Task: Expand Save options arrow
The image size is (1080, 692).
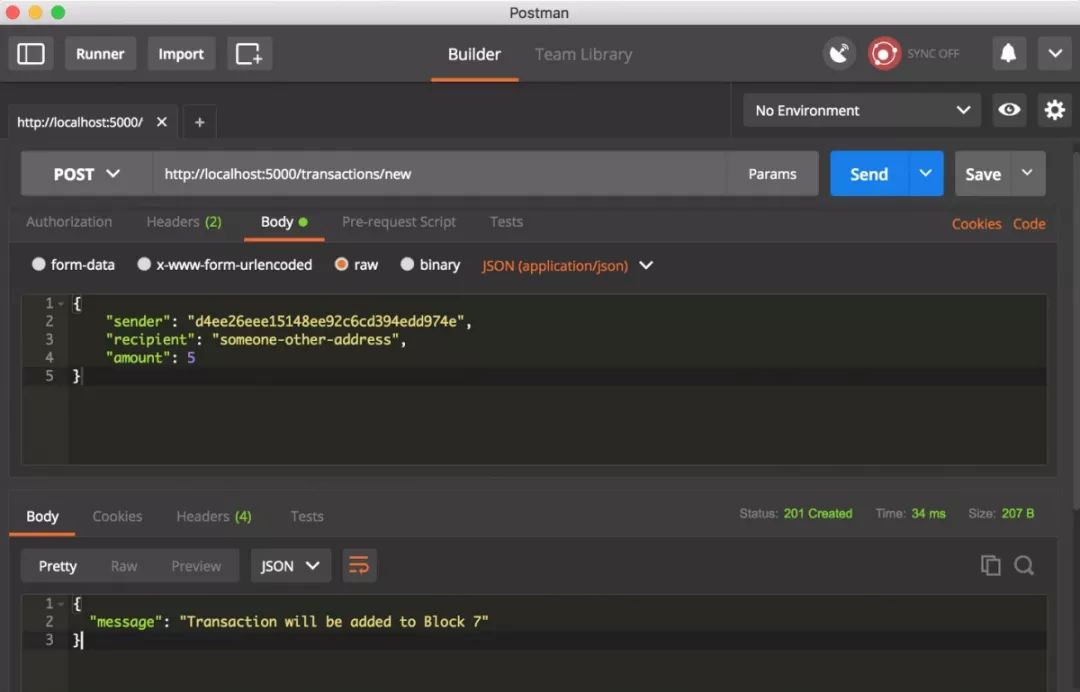Action: [1027, 174]
